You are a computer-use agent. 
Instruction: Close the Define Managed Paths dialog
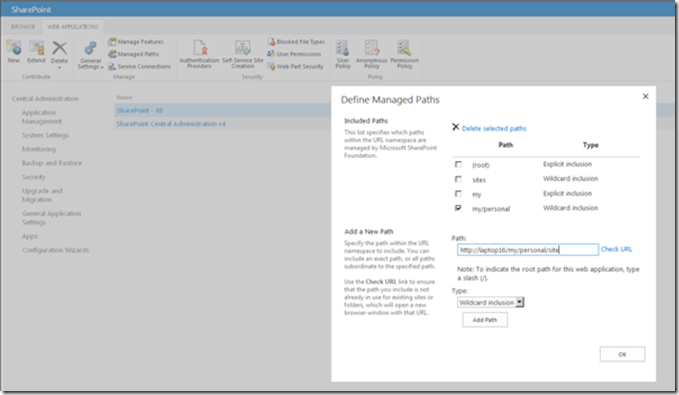click(x=646, y=96)
